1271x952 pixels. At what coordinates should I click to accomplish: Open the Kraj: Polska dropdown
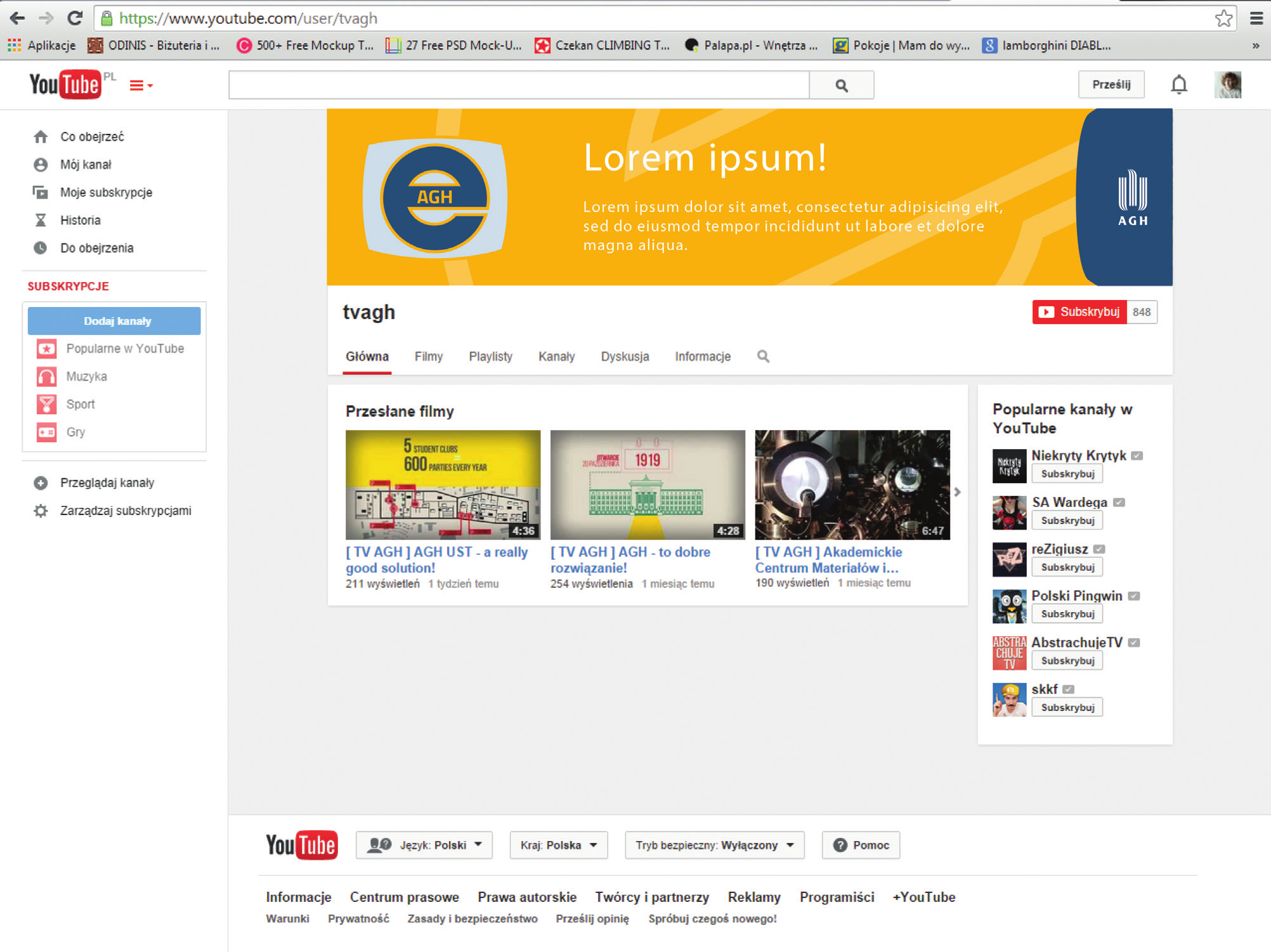pos(558,845)
